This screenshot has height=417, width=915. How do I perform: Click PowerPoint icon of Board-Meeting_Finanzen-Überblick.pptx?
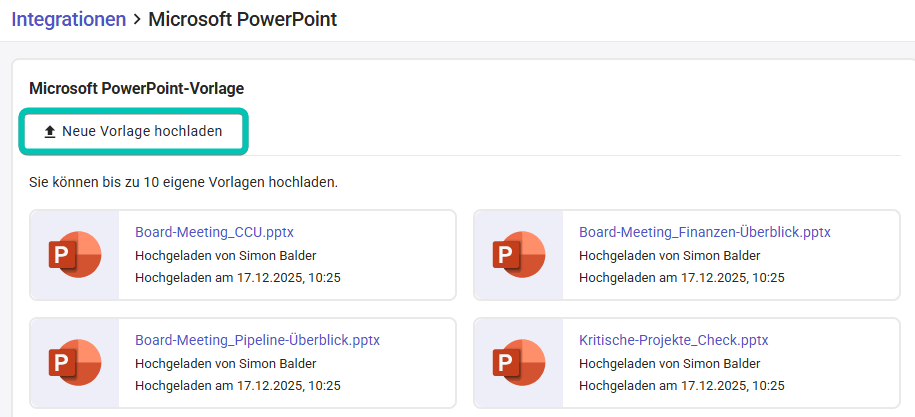point(519,255)
